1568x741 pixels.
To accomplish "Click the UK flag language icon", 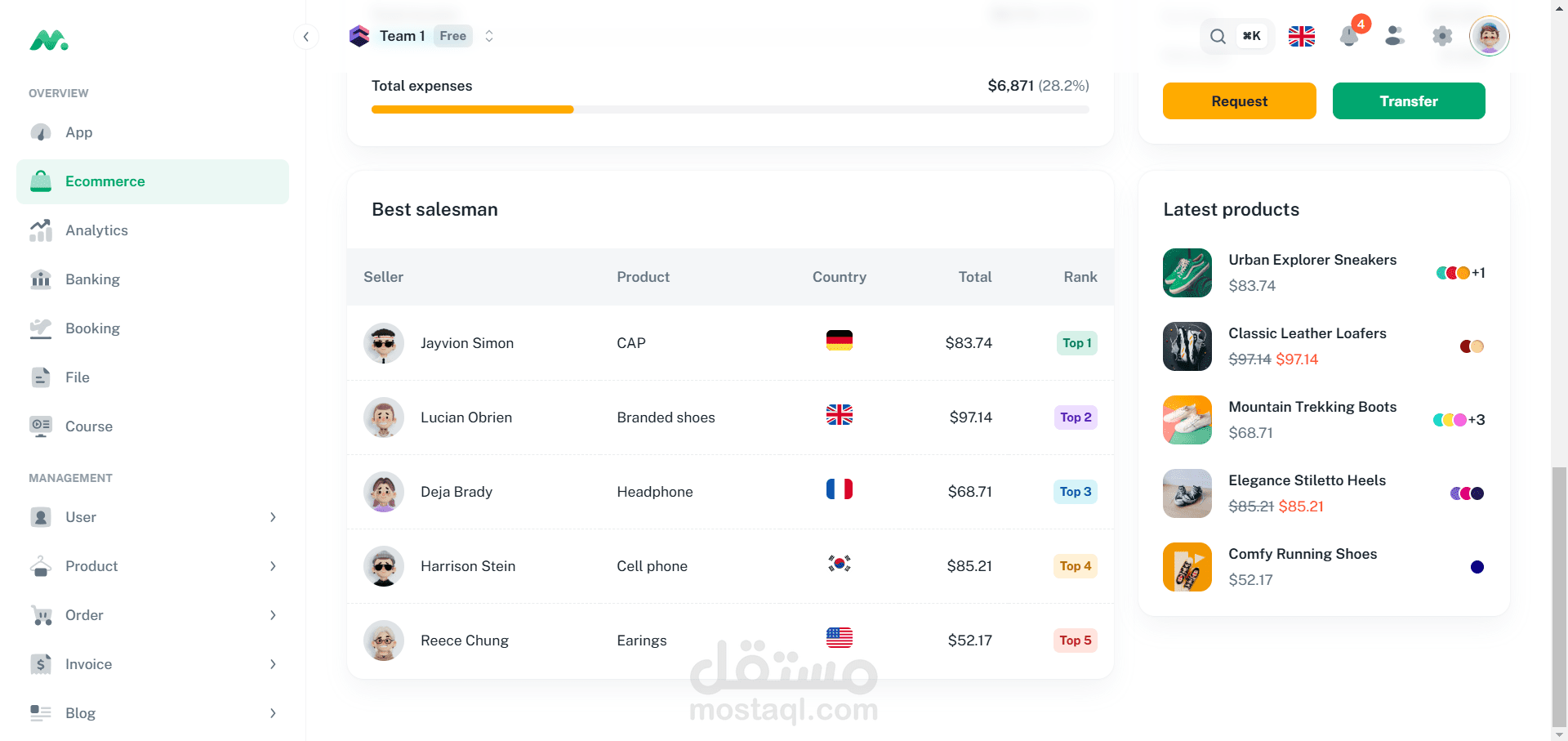I will pos(1301,36).
